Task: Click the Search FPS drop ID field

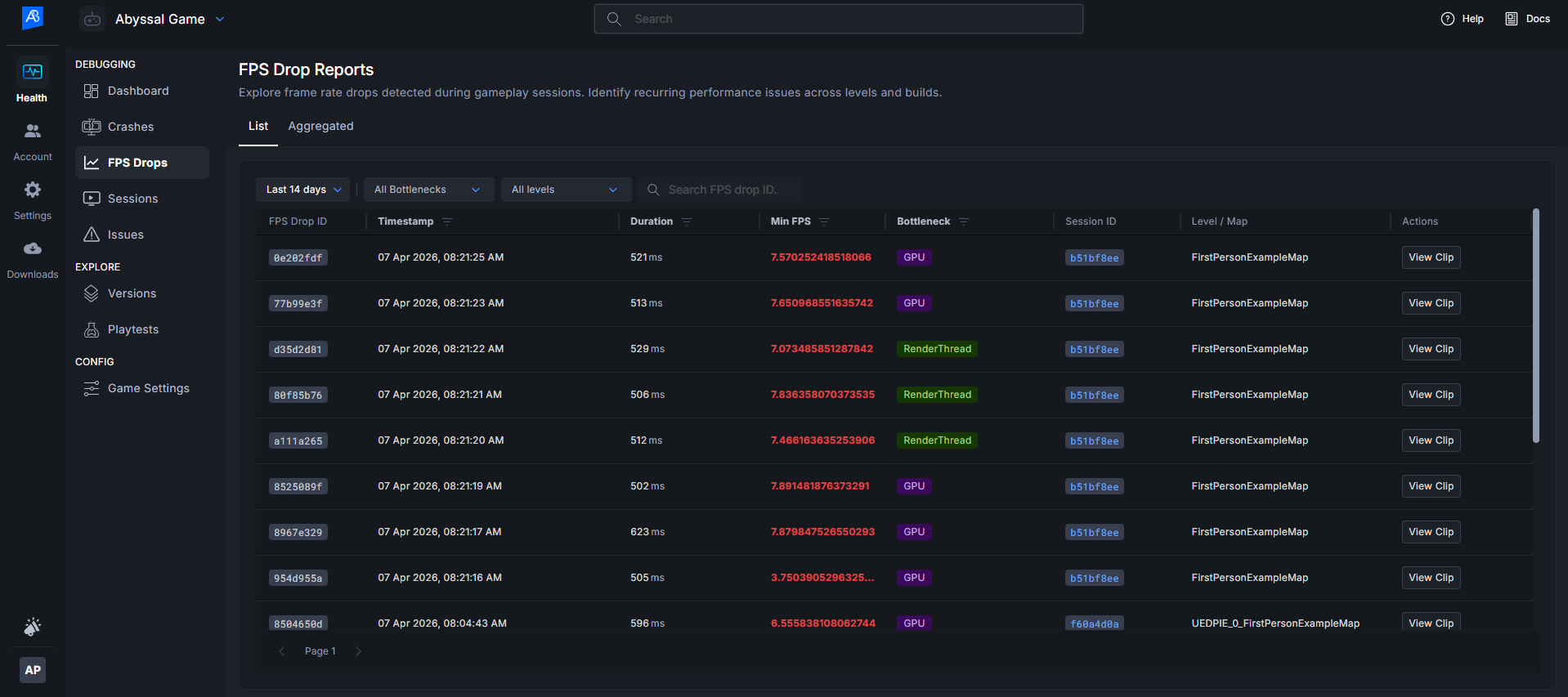Action: pyautogui.click(x=723, y=190)
